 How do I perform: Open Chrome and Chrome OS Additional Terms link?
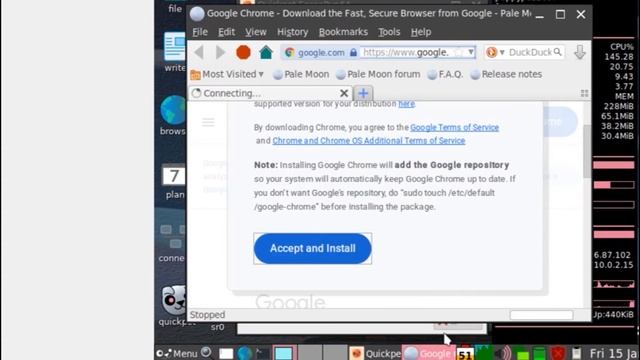pyautogui.click(x=369, y=140)
